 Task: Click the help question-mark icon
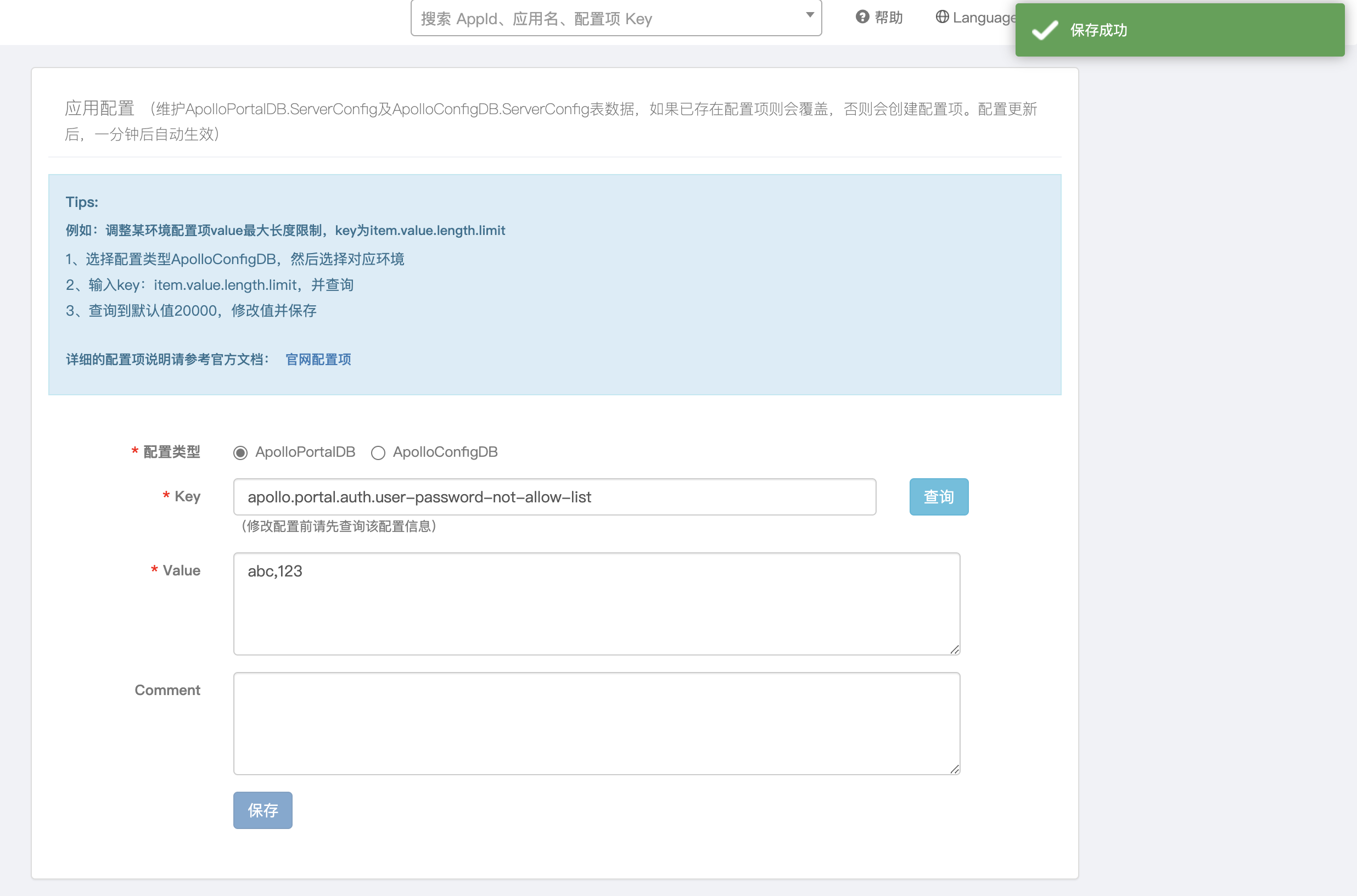862,17
